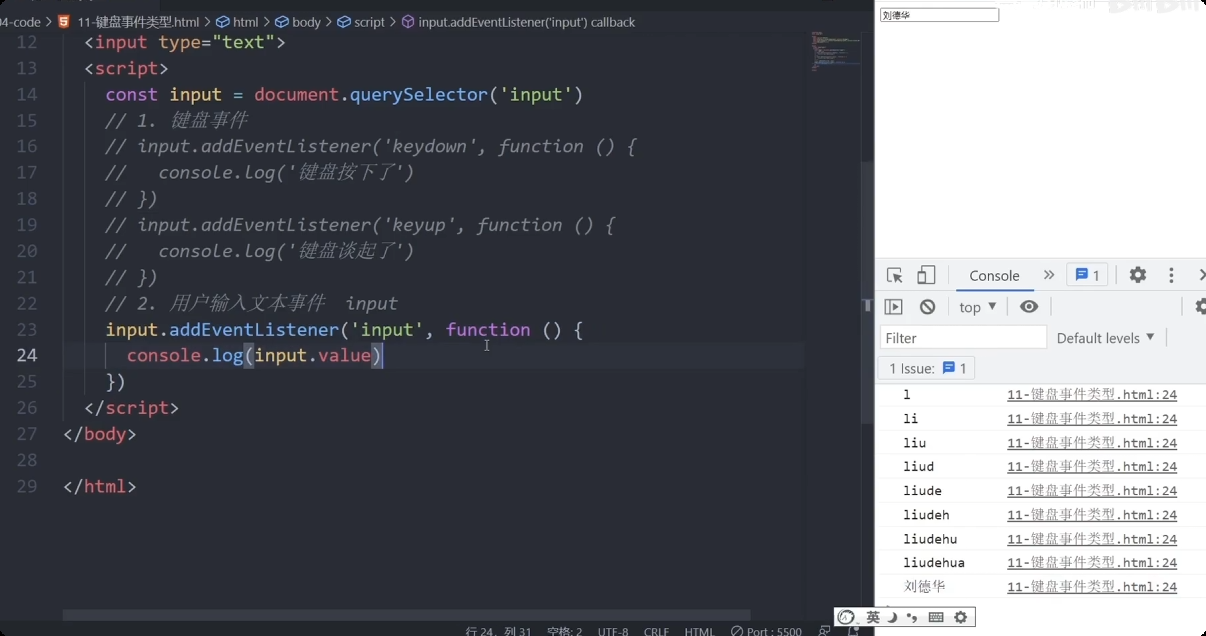Click 'console' on line 24
This screenshot has width=1206, height=636.
coord(164,355)
